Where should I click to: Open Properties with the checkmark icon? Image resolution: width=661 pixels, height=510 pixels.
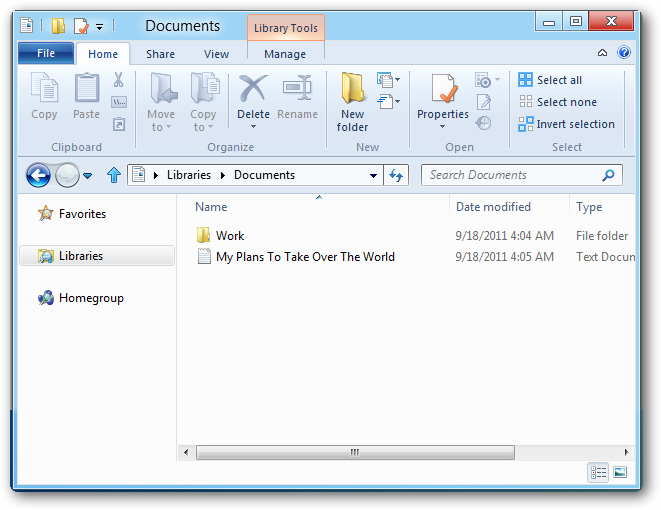[445, 88]
